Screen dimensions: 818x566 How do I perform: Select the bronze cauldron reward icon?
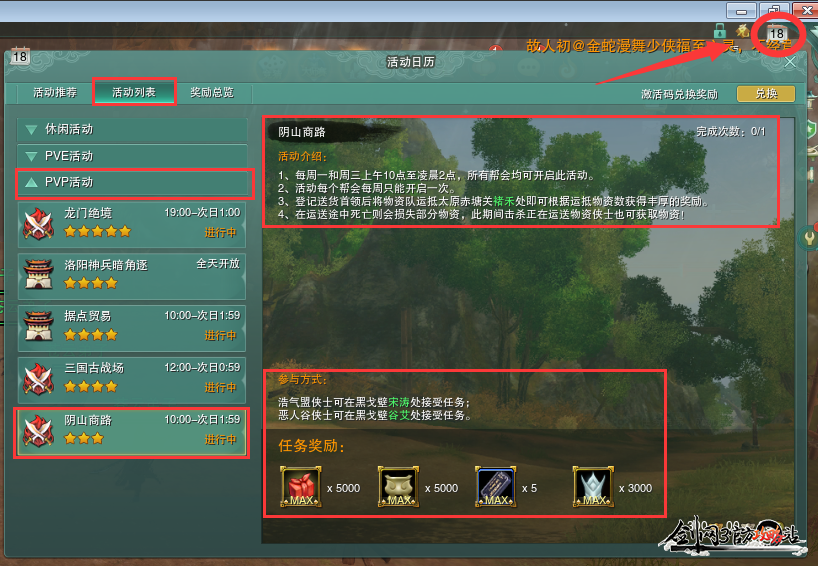(x=399, y=487)
